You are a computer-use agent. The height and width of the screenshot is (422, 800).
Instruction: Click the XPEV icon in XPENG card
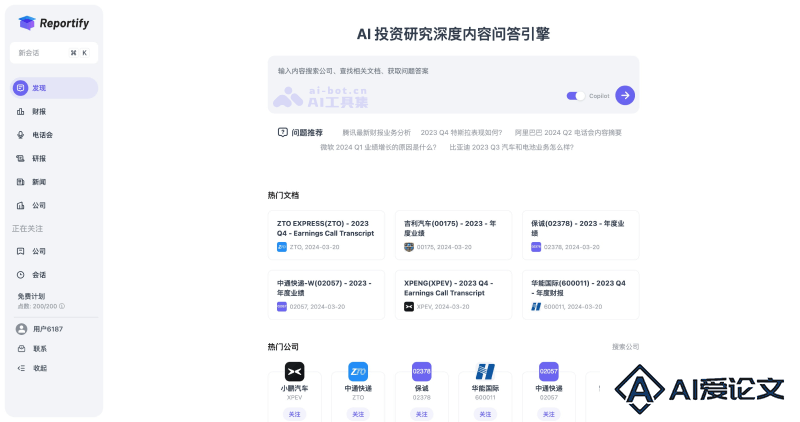pyautogui.click(x=409, y=307)
